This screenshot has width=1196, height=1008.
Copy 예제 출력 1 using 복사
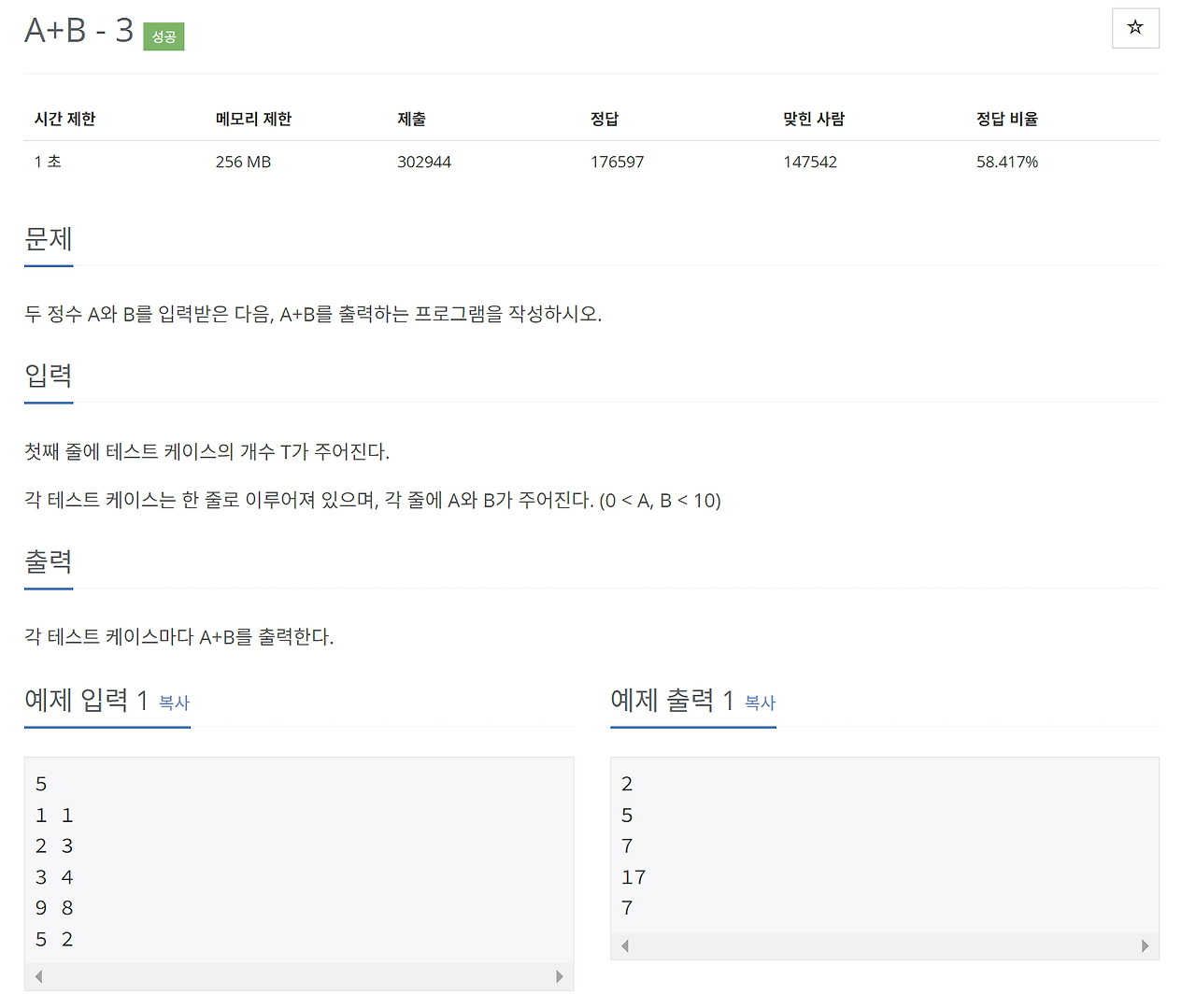coord(760,703)
